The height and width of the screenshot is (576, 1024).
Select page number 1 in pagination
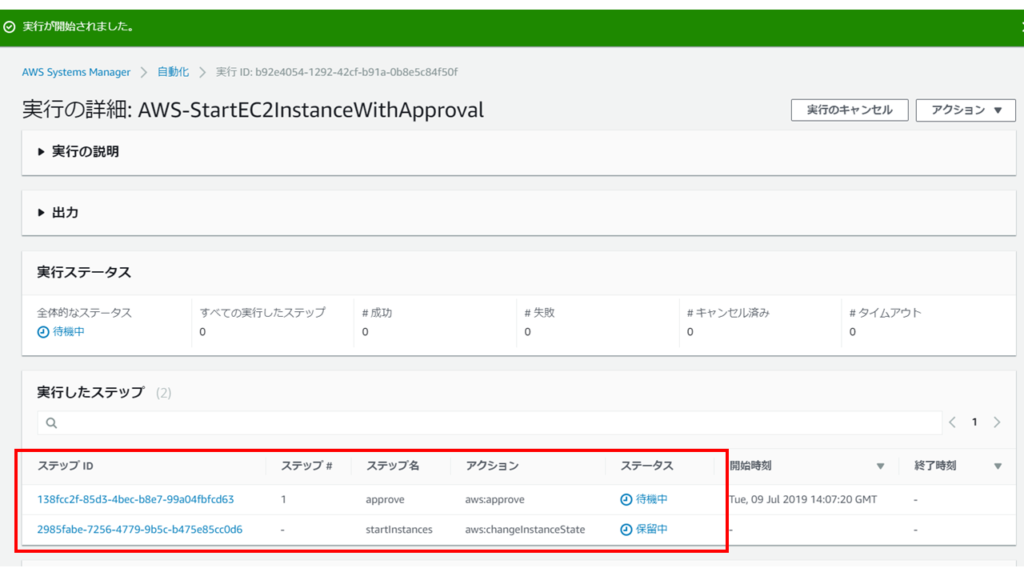(975, 422)
